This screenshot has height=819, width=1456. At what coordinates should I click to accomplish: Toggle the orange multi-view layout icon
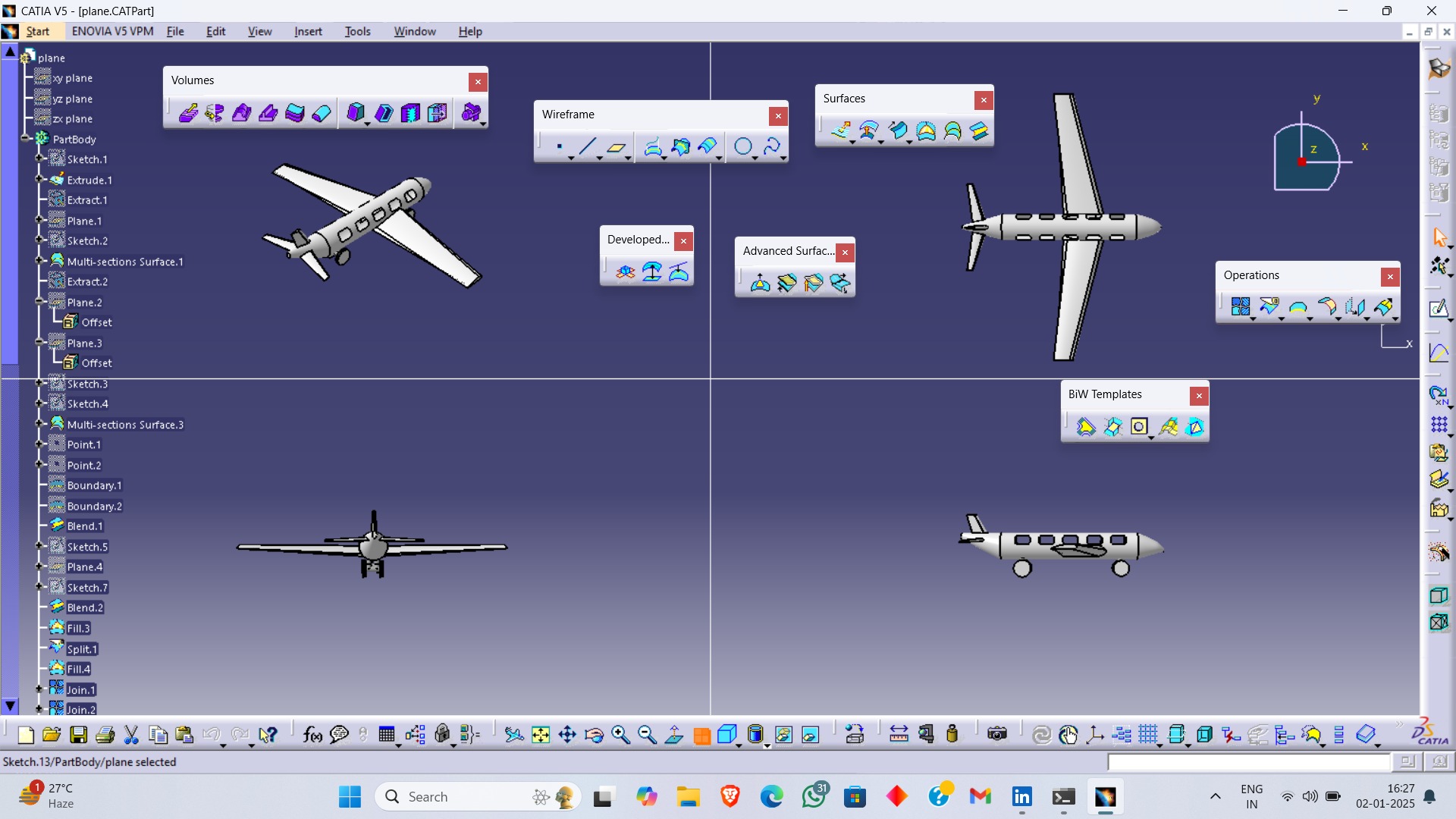[702, 736]
